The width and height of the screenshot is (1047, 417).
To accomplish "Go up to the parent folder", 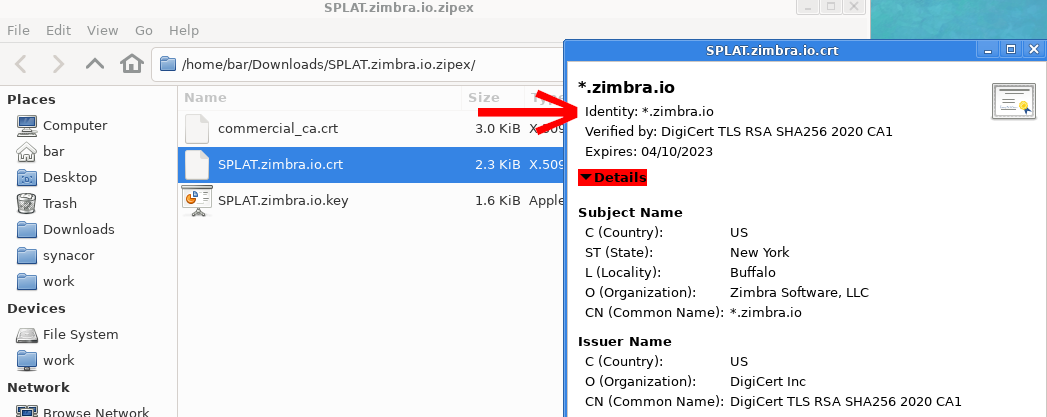I will (x=95, y=64).
